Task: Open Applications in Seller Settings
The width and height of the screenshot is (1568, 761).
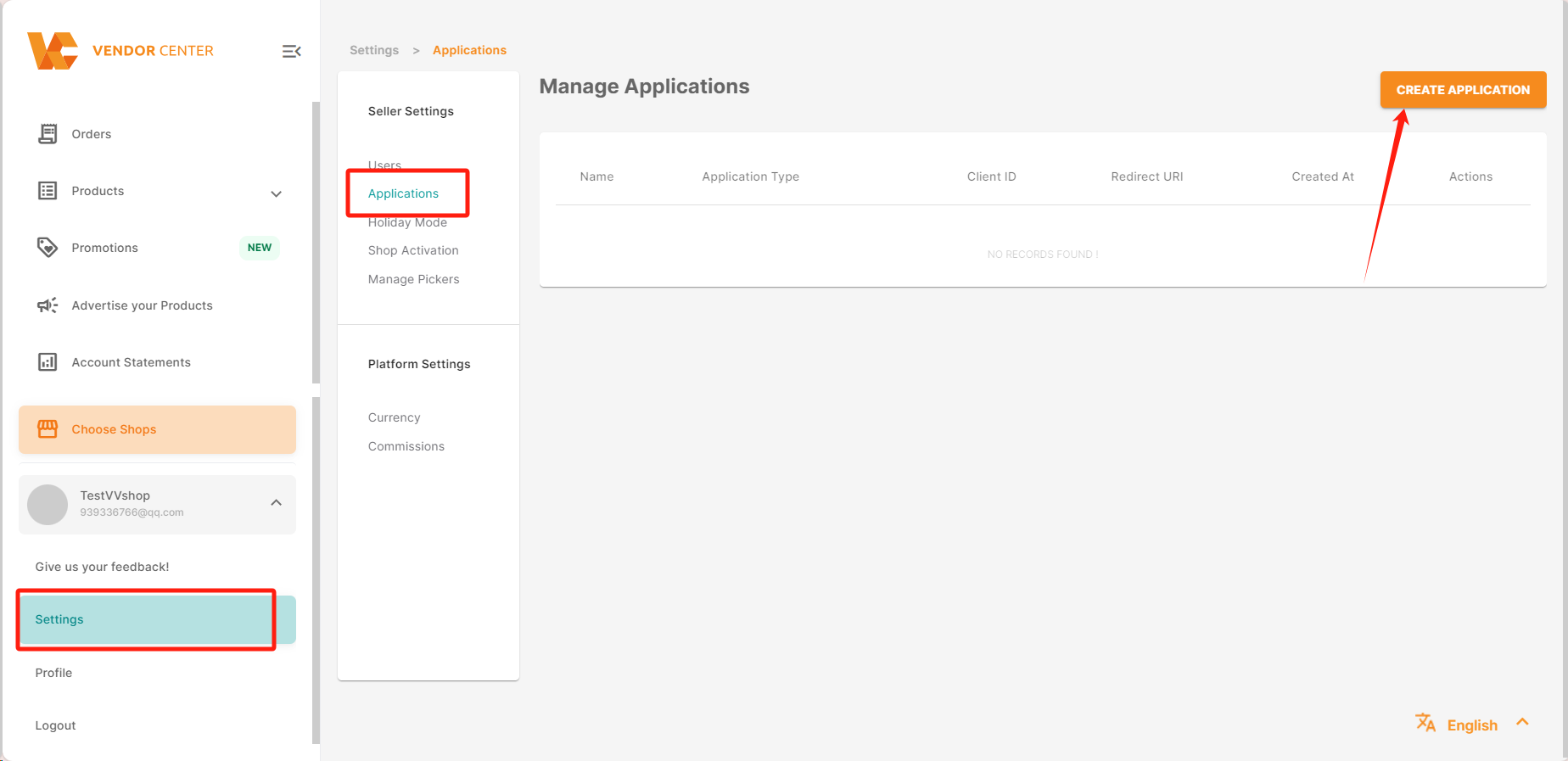Action: tap(403, 193)
